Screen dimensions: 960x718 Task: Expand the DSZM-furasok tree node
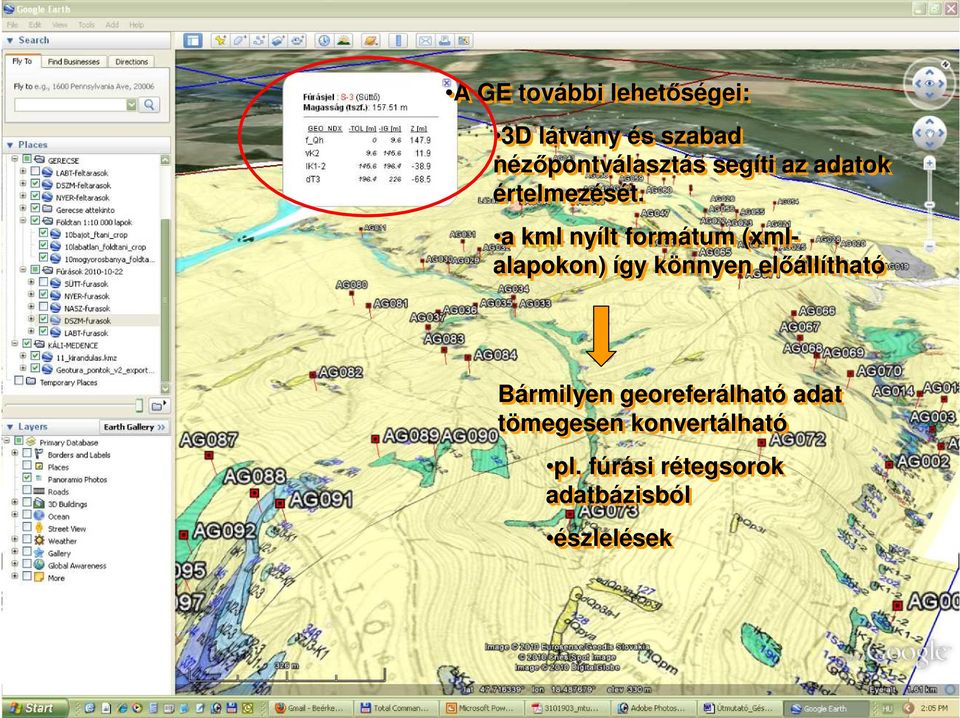point(31,320)
